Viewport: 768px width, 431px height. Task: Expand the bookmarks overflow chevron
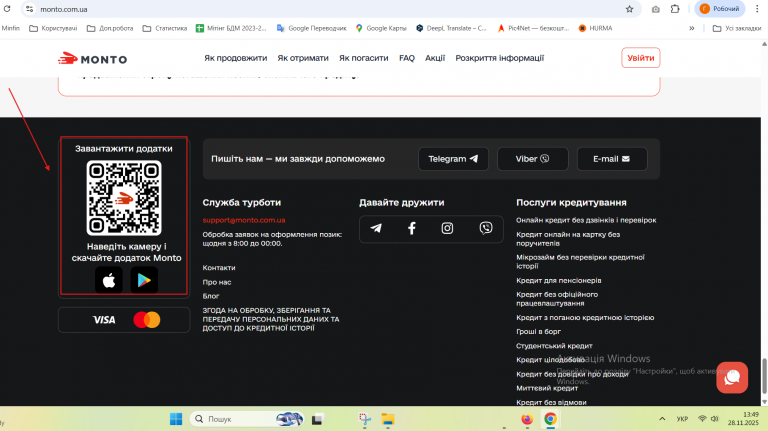(692, 28)
